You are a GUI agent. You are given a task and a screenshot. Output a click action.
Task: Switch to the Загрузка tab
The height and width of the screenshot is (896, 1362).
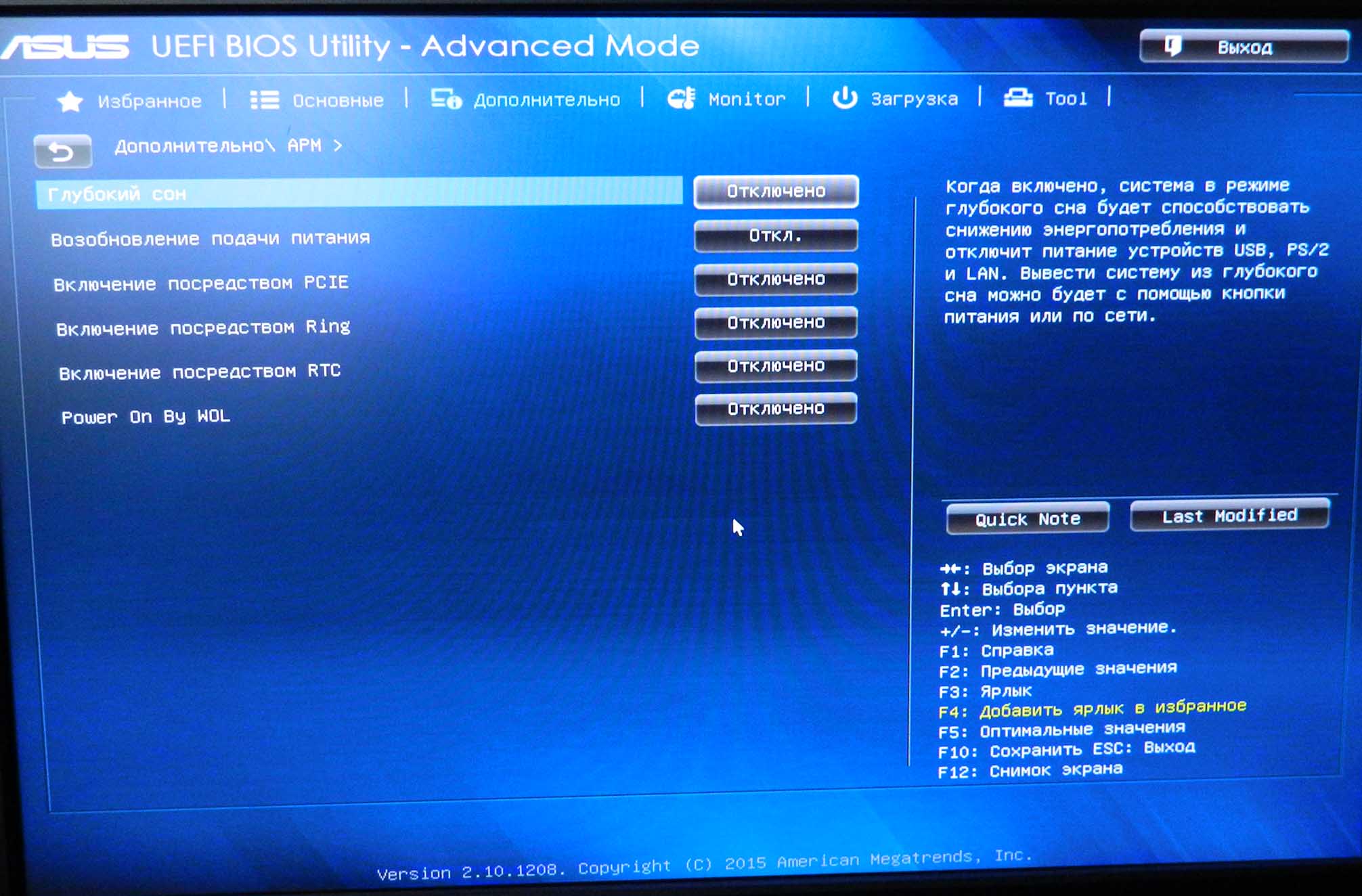(913, 99)
